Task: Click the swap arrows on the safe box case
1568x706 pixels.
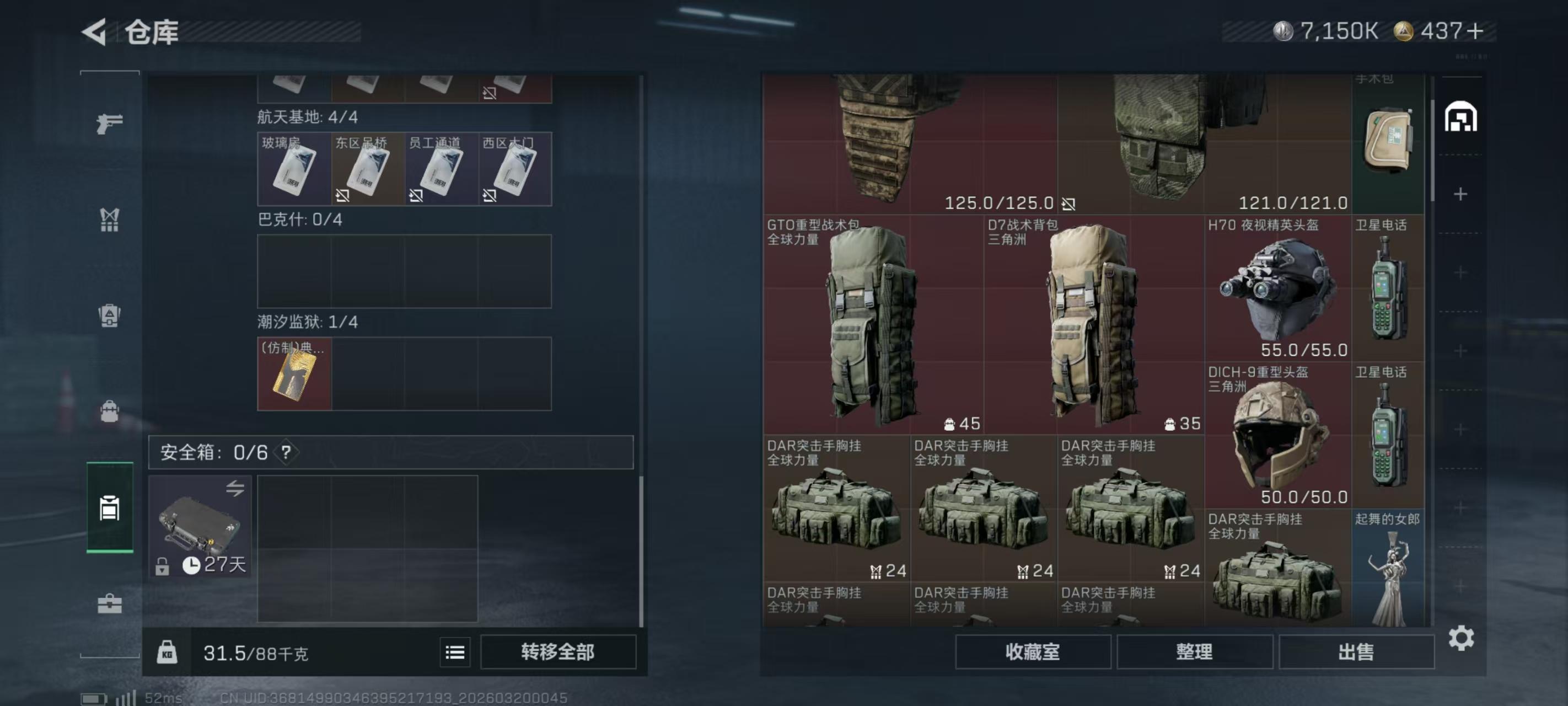Action: coord(235,488)
